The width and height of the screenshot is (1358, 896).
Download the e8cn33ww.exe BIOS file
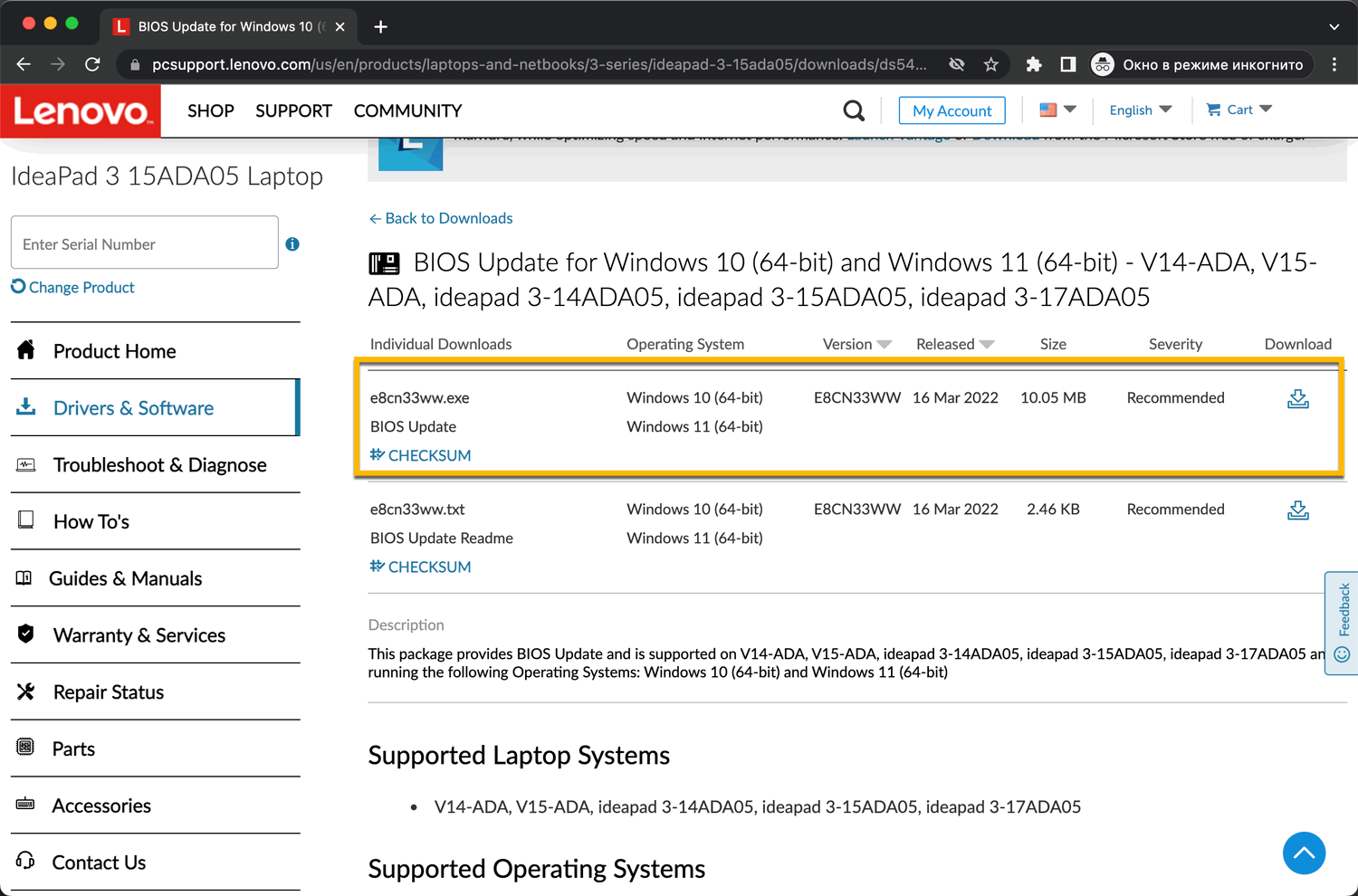(x=1297, y=399)
